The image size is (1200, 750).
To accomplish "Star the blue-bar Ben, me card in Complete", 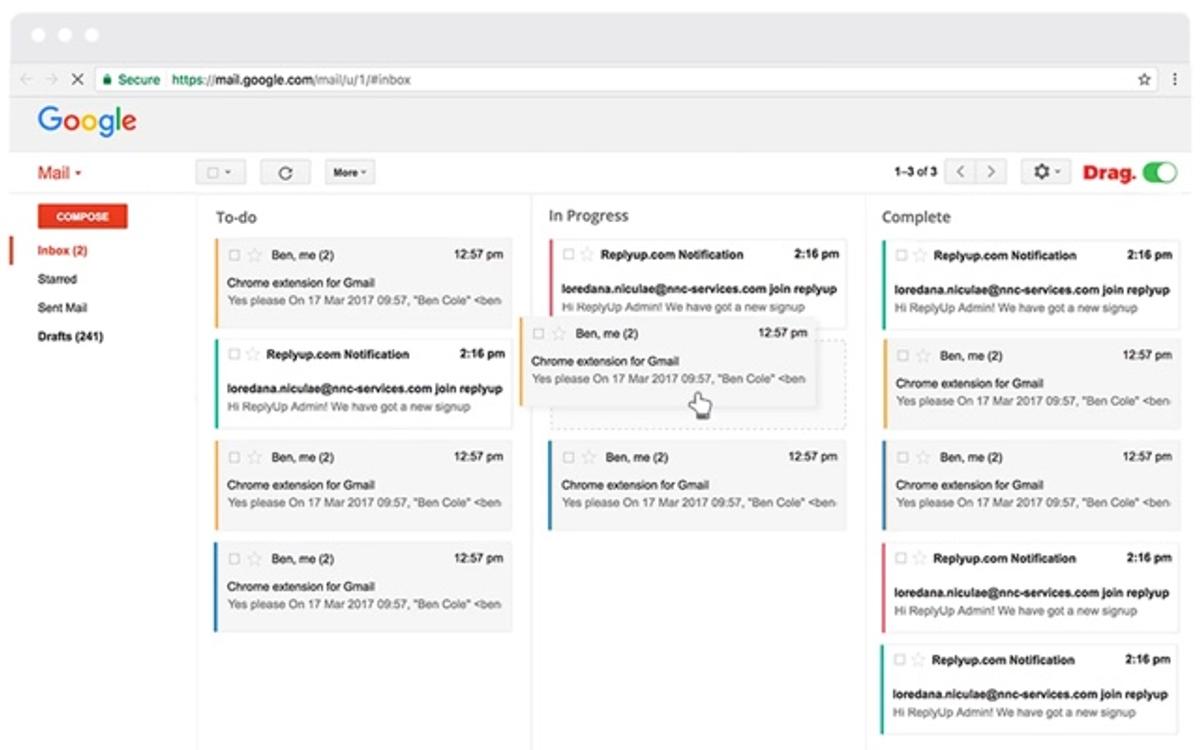I will click(924, 457).
